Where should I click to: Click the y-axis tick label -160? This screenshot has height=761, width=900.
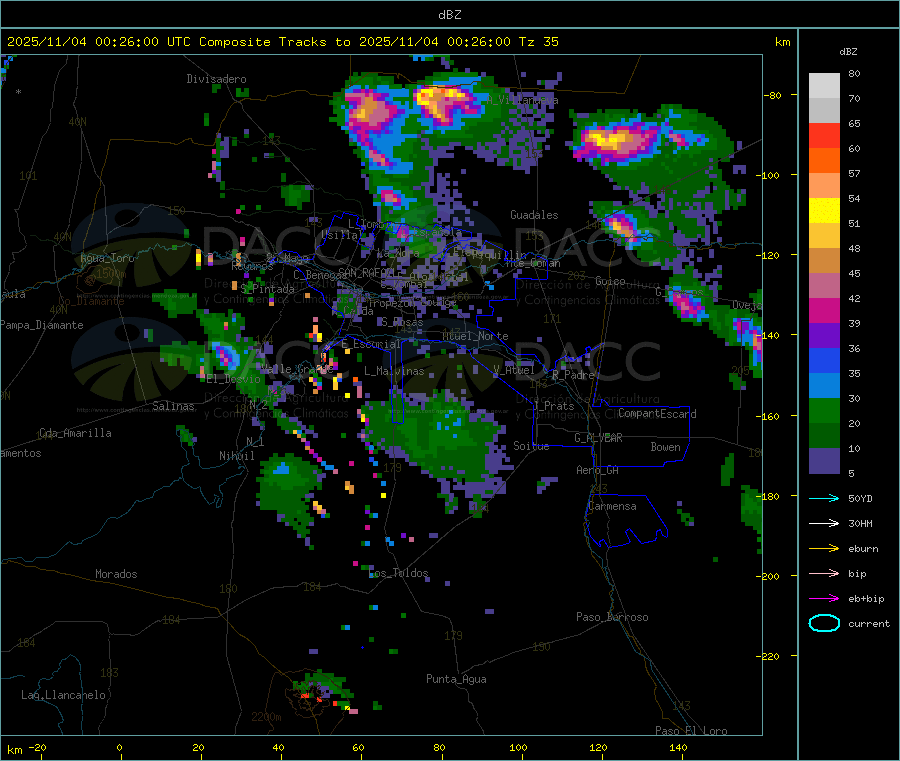pyautogui.click(x=770, y=416)
